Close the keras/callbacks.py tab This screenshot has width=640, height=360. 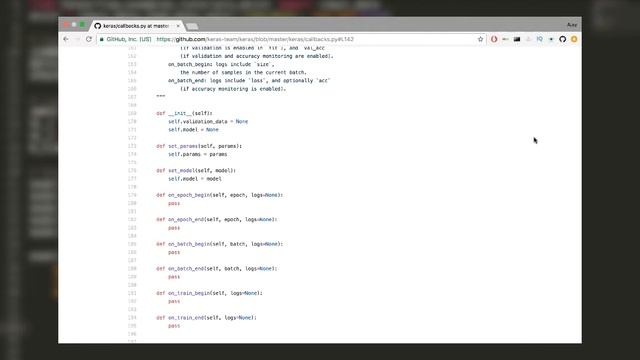[178, 26]
